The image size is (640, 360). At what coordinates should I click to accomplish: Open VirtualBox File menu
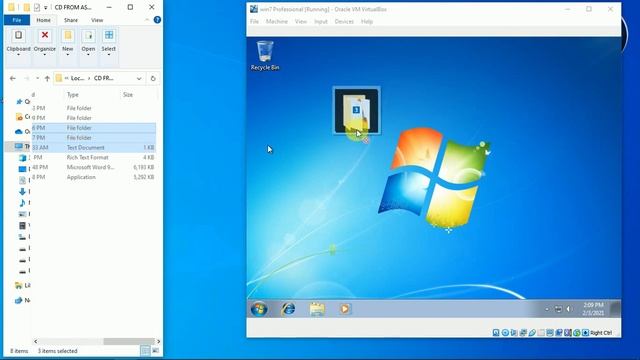click(x=254, y=22)
